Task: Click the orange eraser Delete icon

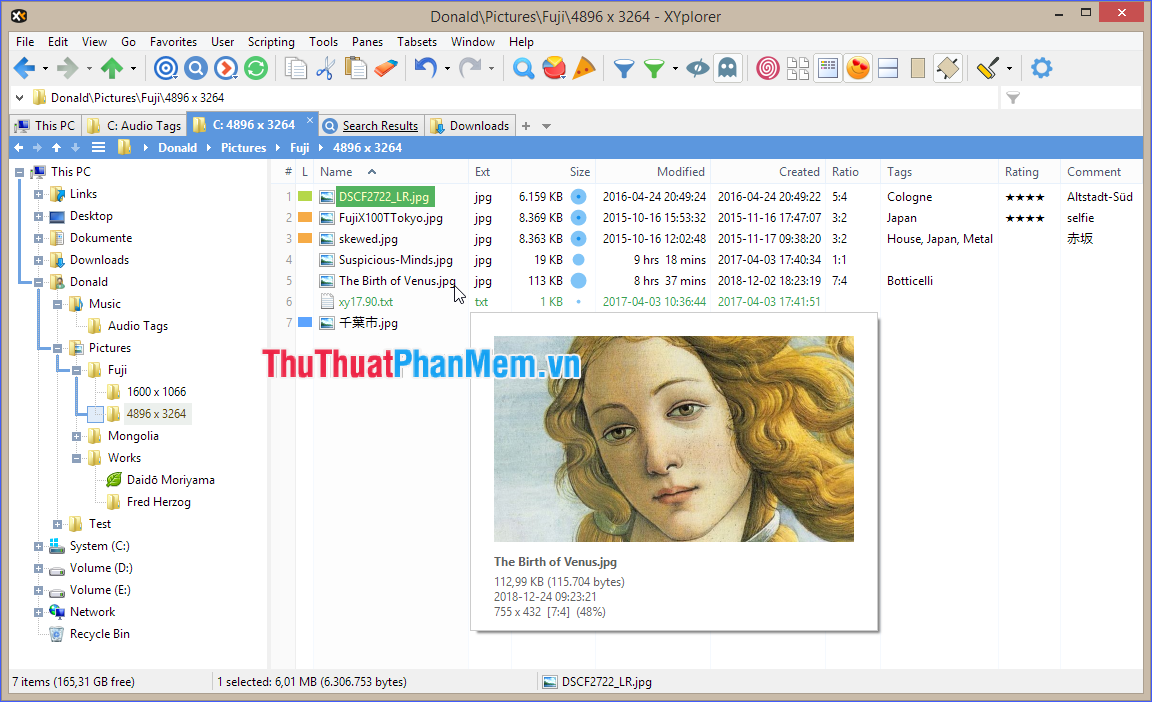Action: (386, 68)
